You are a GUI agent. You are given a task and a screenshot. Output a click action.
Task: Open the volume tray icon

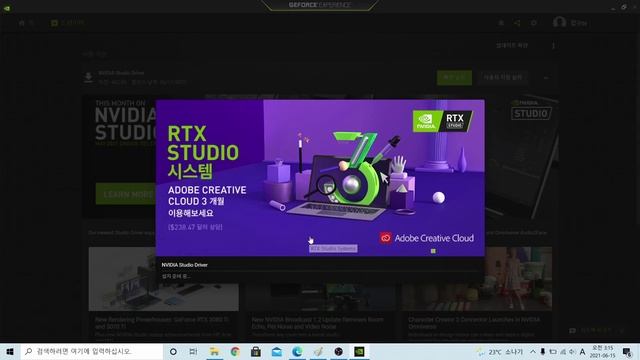click(572, 351)
